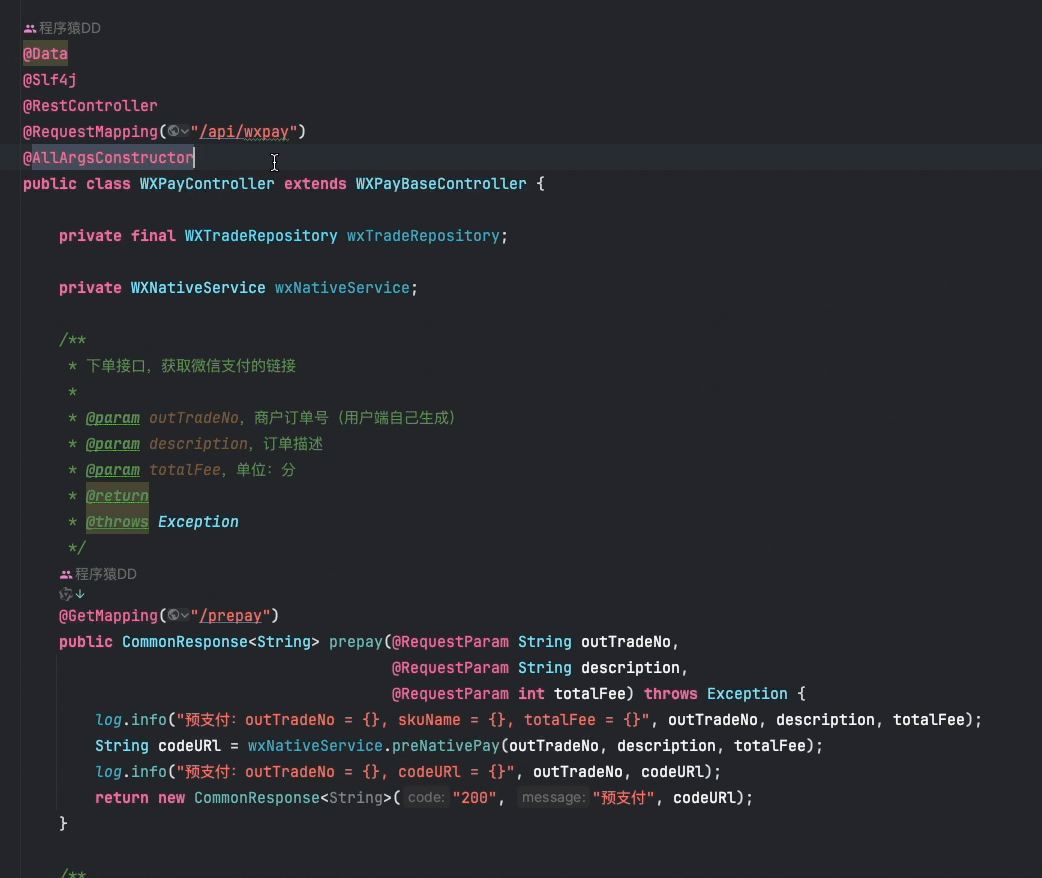Click the AI hexagon inlay icon above @GetMapping

coord(66,594)
